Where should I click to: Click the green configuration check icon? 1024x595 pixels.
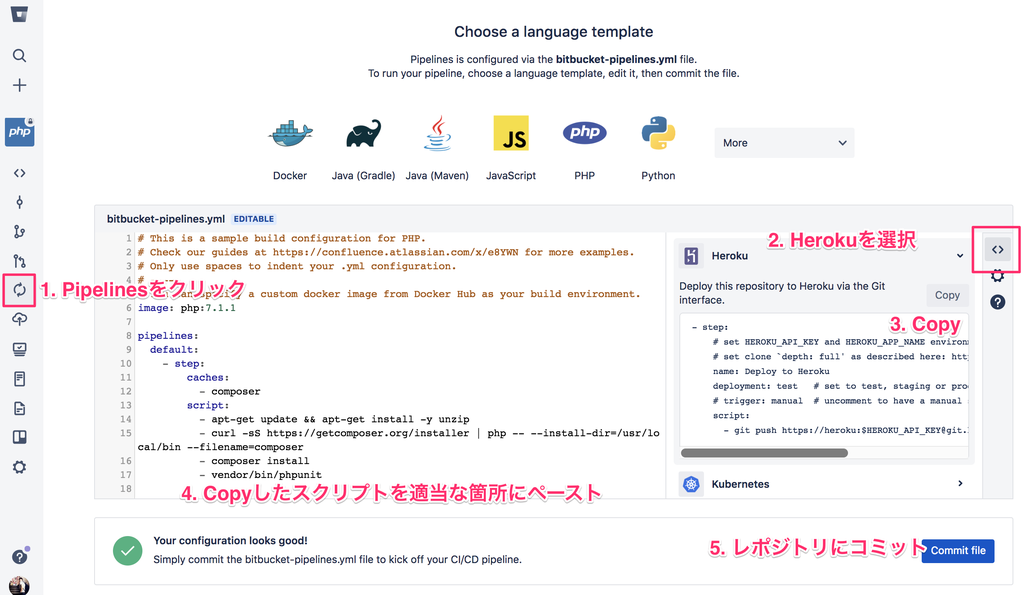[x=127, y=551]
